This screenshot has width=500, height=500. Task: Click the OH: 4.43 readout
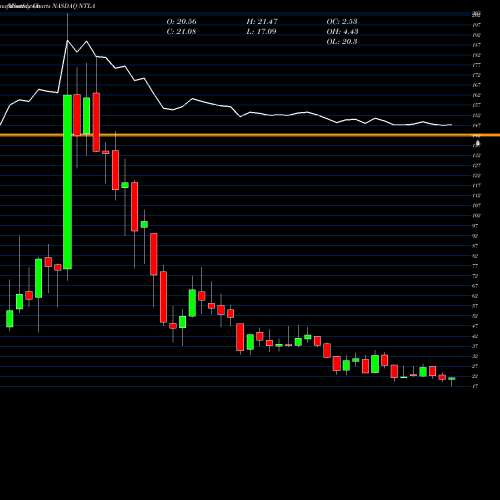342,31
